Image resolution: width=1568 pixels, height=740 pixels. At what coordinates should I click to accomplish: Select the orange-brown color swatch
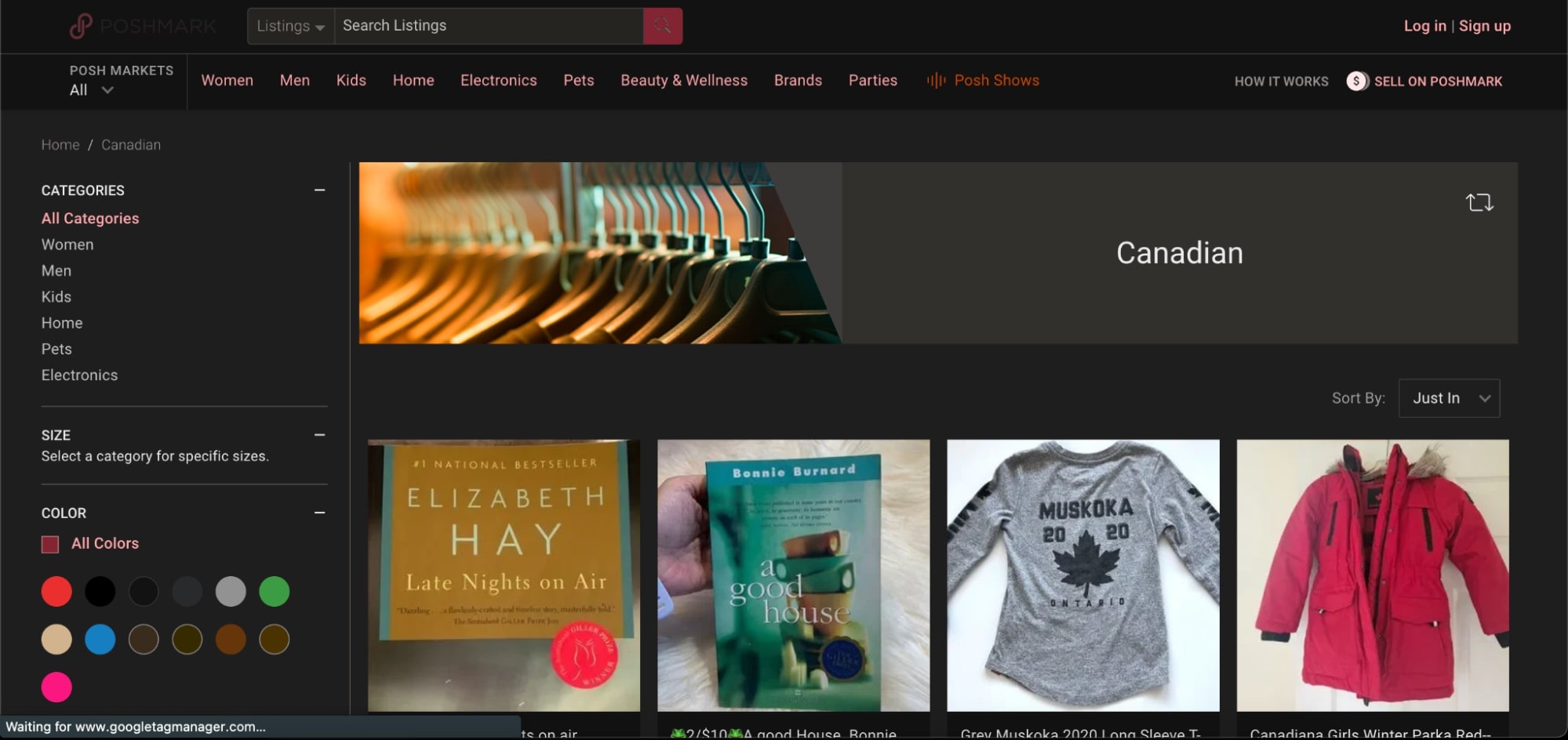[231, 640]
